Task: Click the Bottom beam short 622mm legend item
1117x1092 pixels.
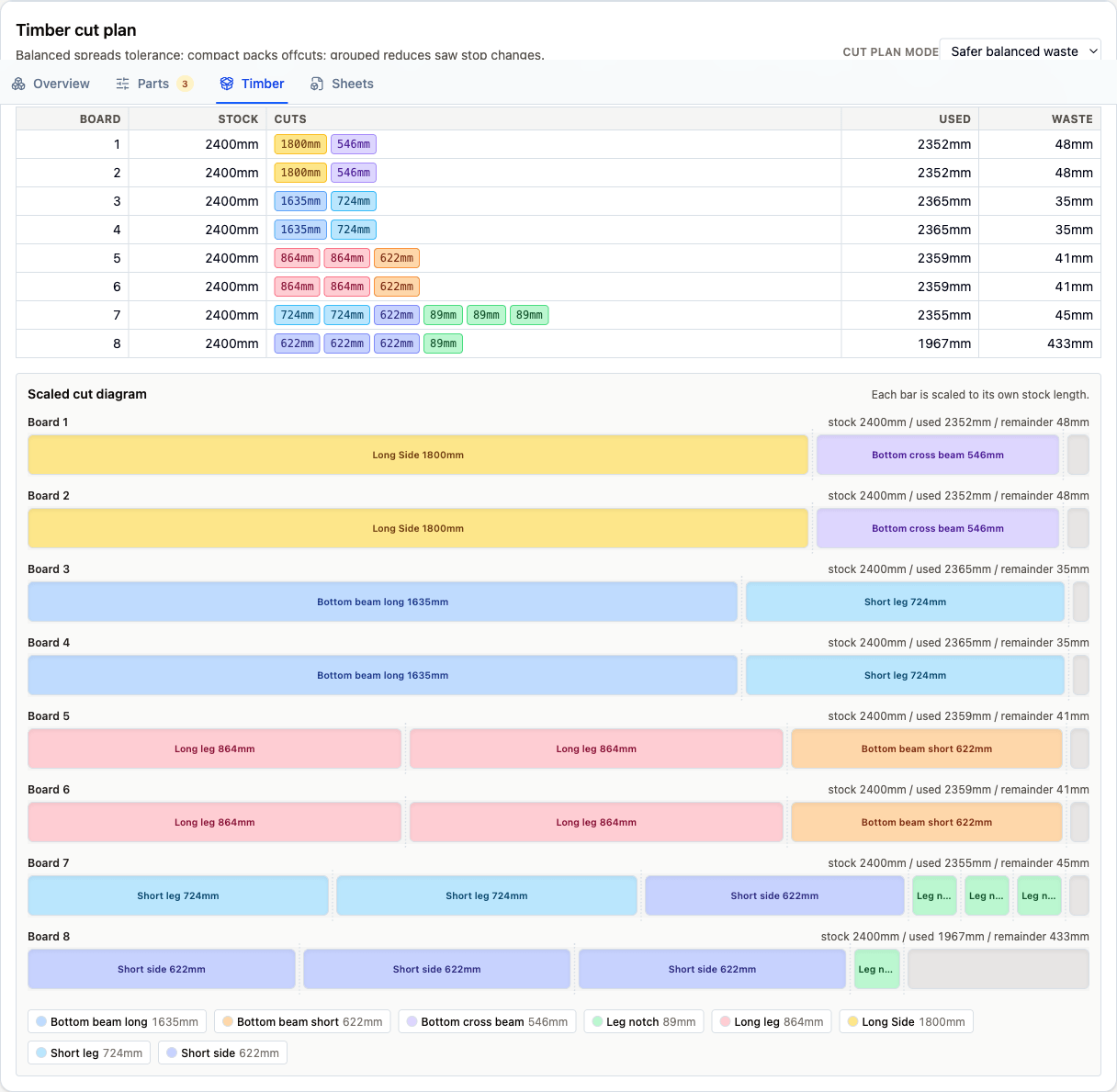Action: (302, 1021)
